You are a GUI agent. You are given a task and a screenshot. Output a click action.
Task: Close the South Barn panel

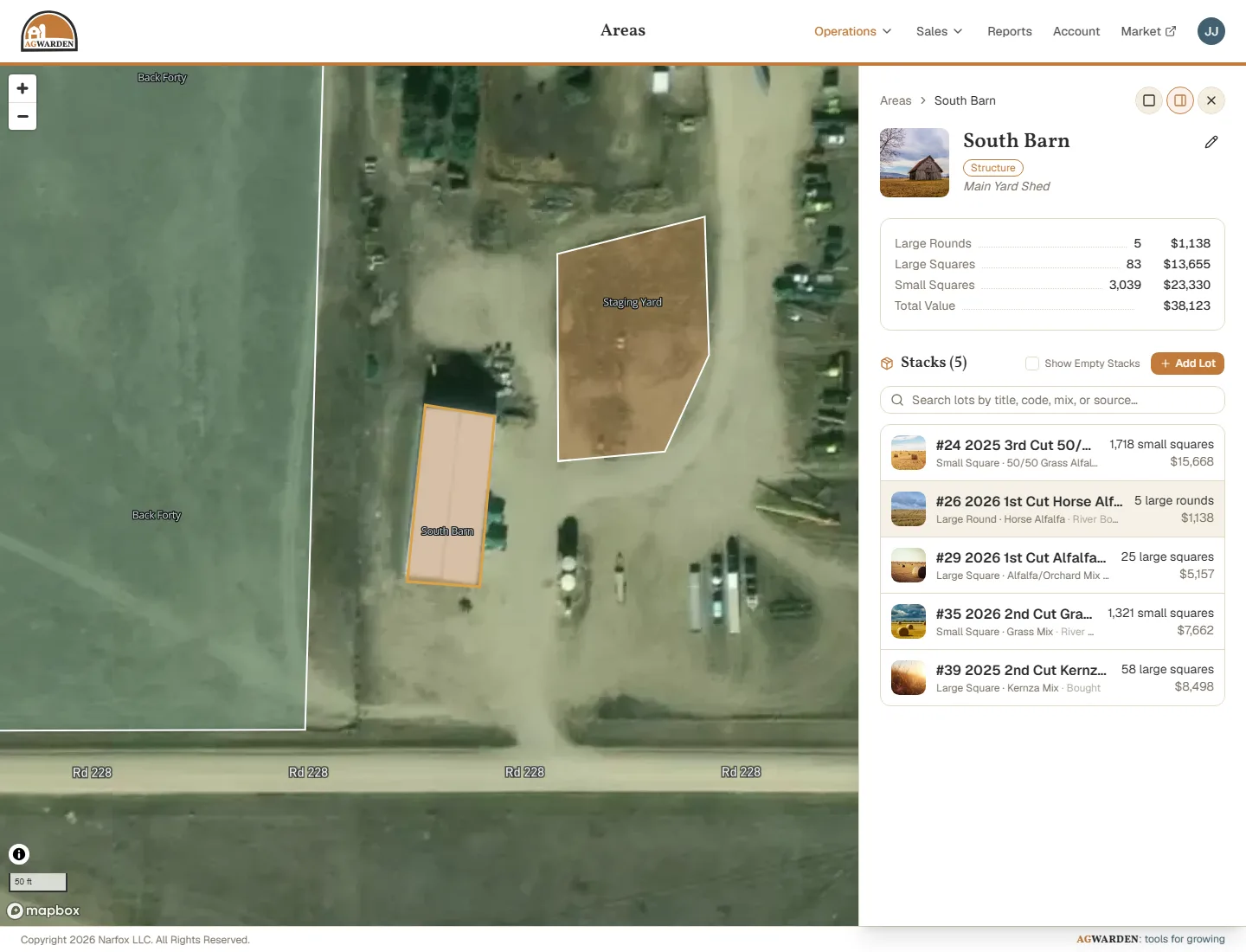pos(1211,100)
